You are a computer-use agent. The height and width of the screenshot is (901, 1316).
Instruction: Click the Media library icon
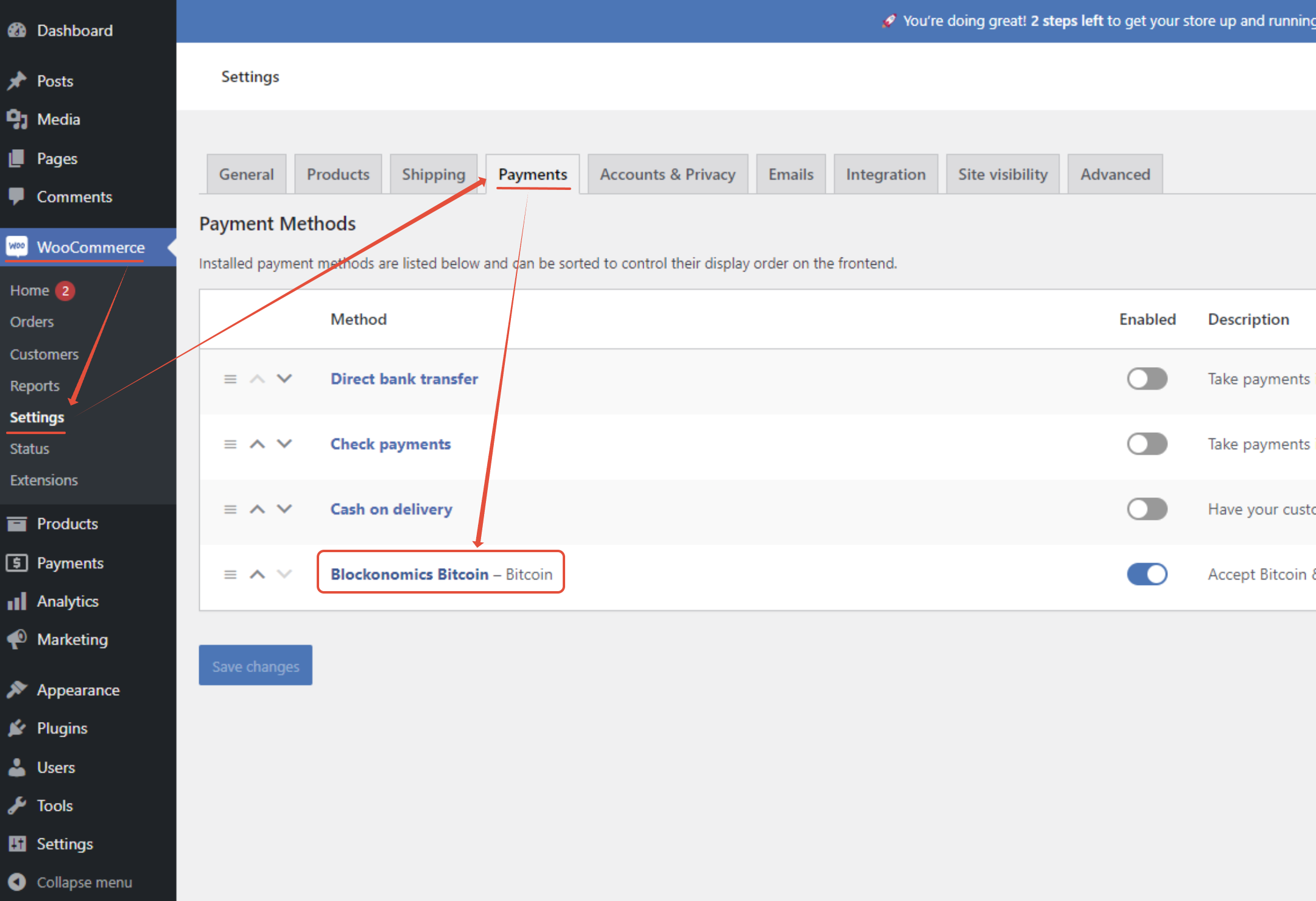tap(17, 119)
